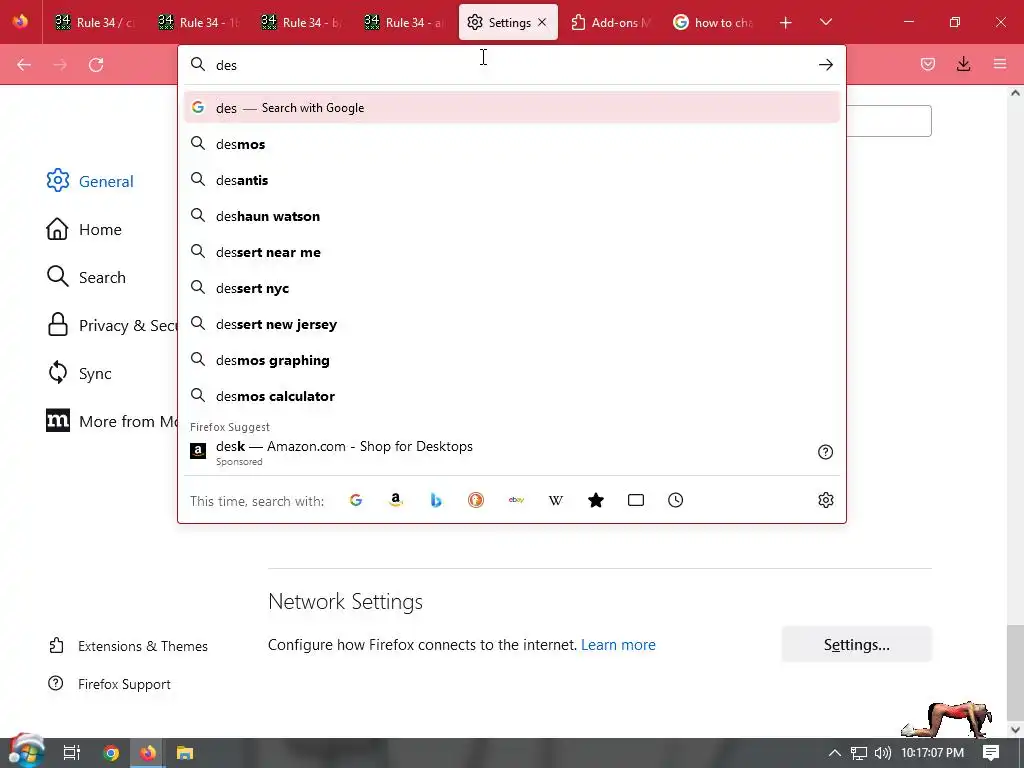Open Windows Start menu
Image resolution: width=1024 pixels, height=768 pixels.
(x=26, y=752)
